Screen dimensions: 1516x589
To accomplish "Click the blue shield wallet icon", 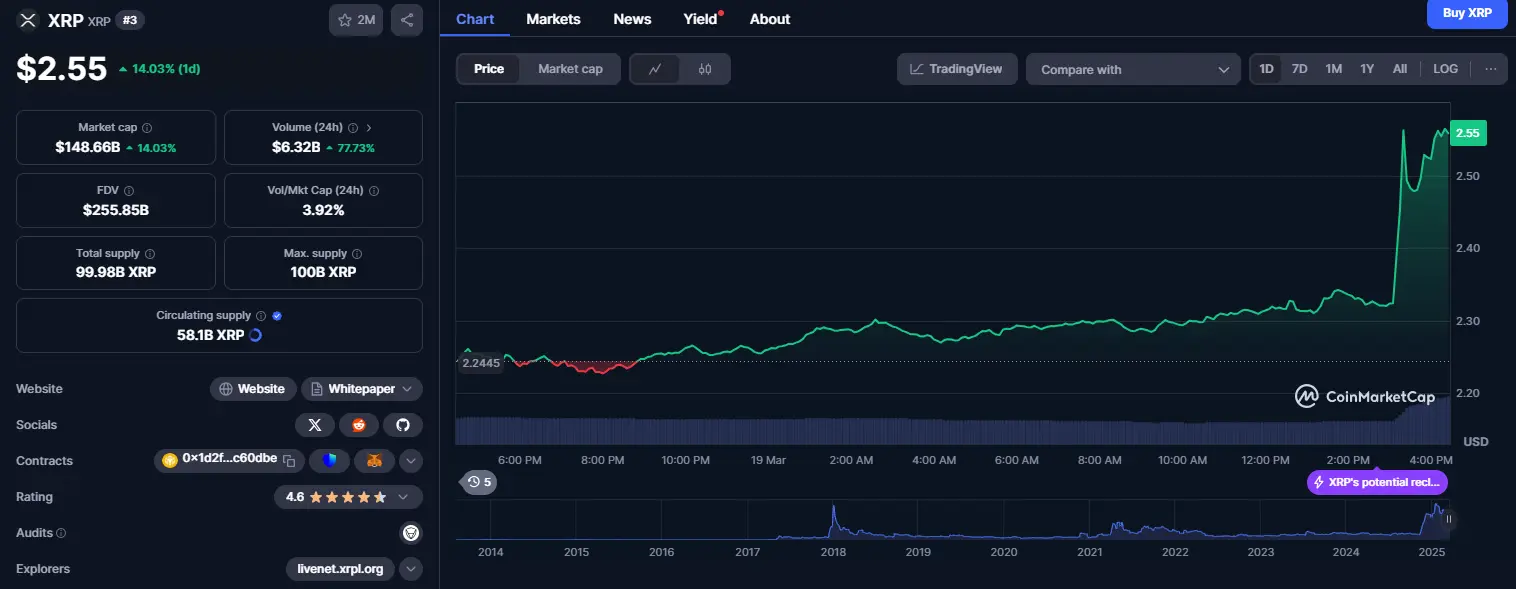I will pyautogui.click(x=329, y=461).
